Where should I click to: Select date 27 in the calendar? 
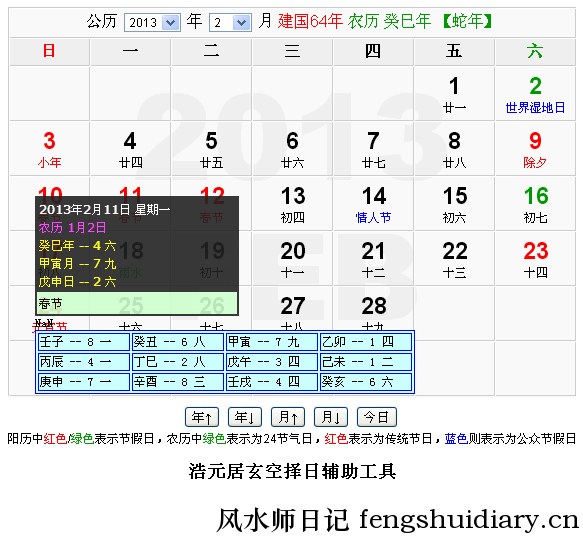(x=292, y=309)
